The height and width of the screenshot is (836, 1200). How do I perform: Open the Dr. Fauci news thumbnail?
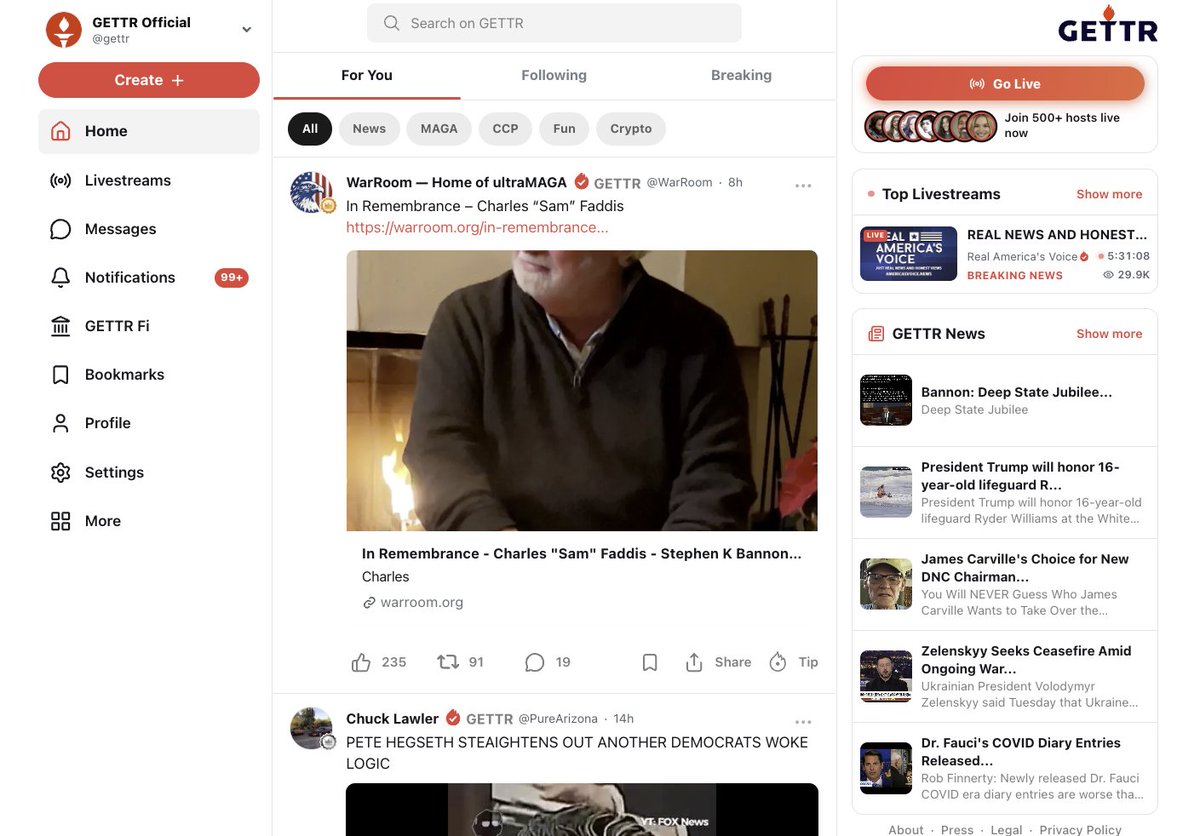886,768
